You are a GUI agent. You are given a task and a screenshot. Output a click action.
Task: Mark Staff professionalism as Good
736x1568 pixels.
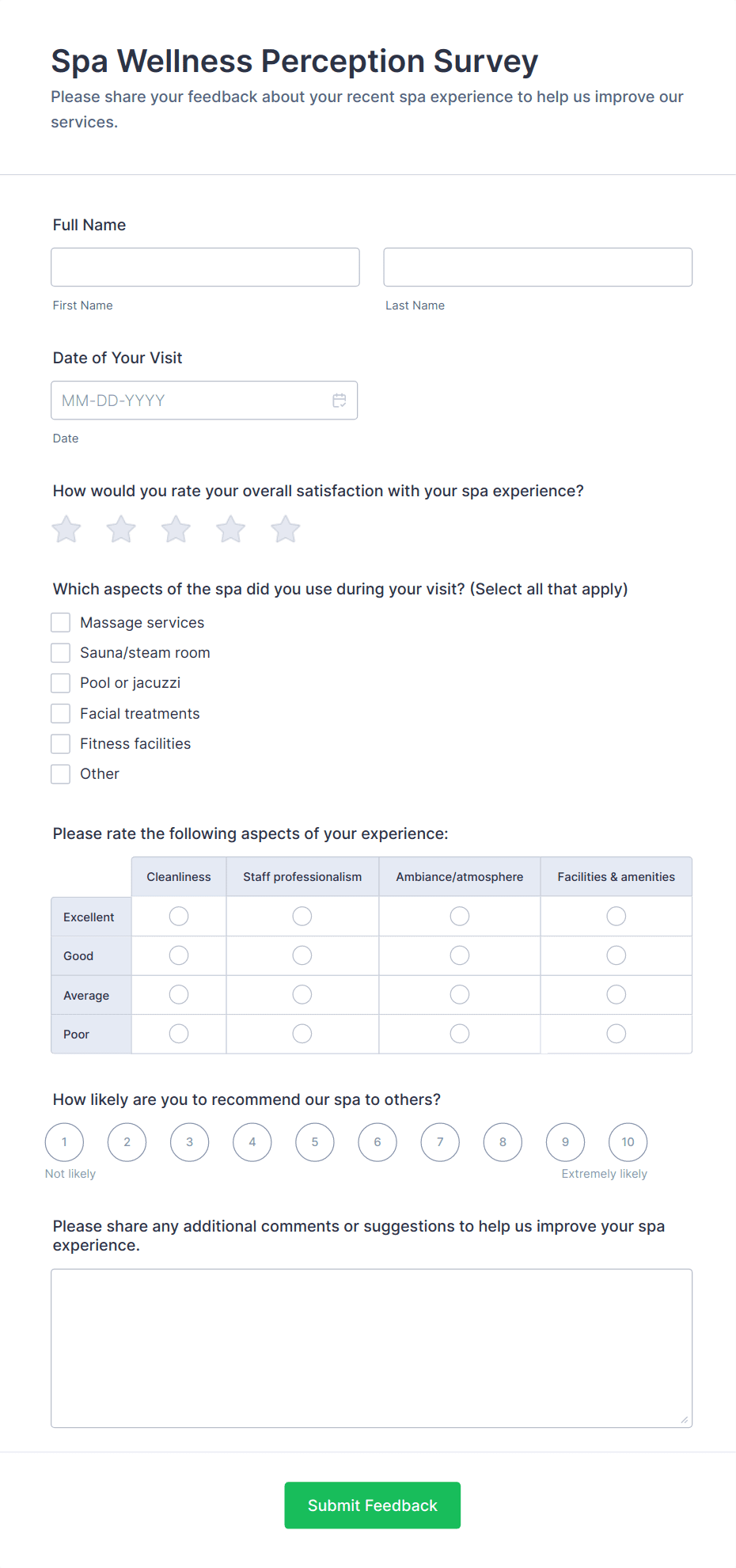point(302,956)
